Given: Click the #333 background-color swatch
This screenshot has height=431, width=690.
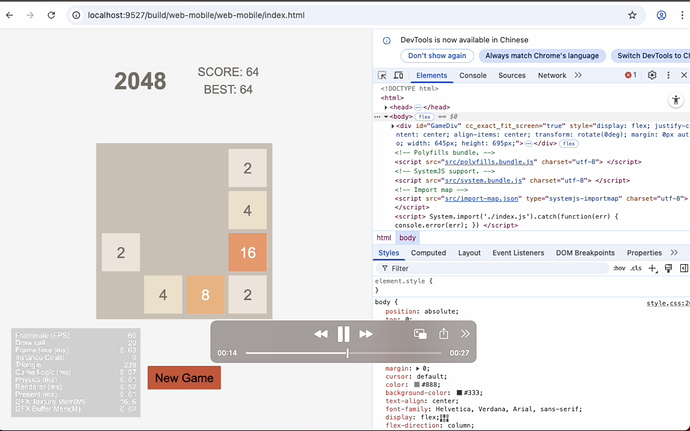Looking at the screenshot, I should [x=459, y=393].
